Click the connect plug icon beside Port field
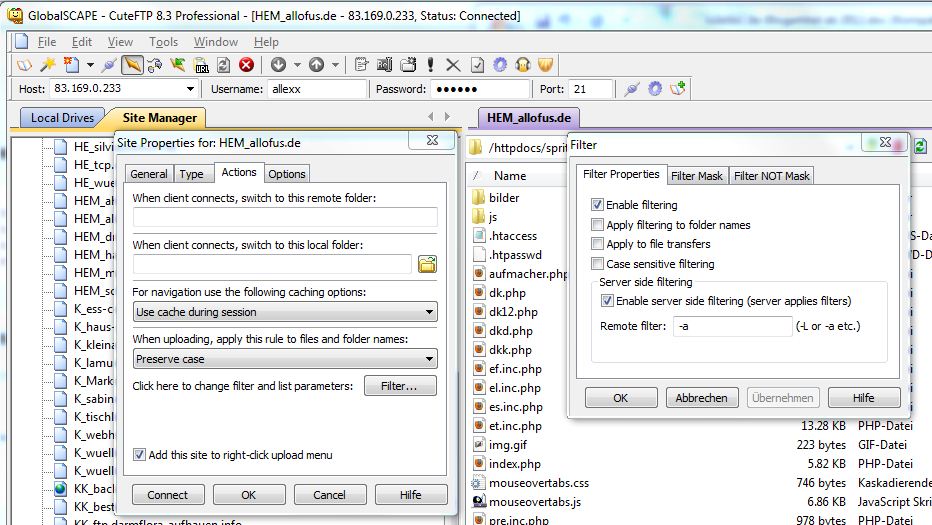 [632, 89]
